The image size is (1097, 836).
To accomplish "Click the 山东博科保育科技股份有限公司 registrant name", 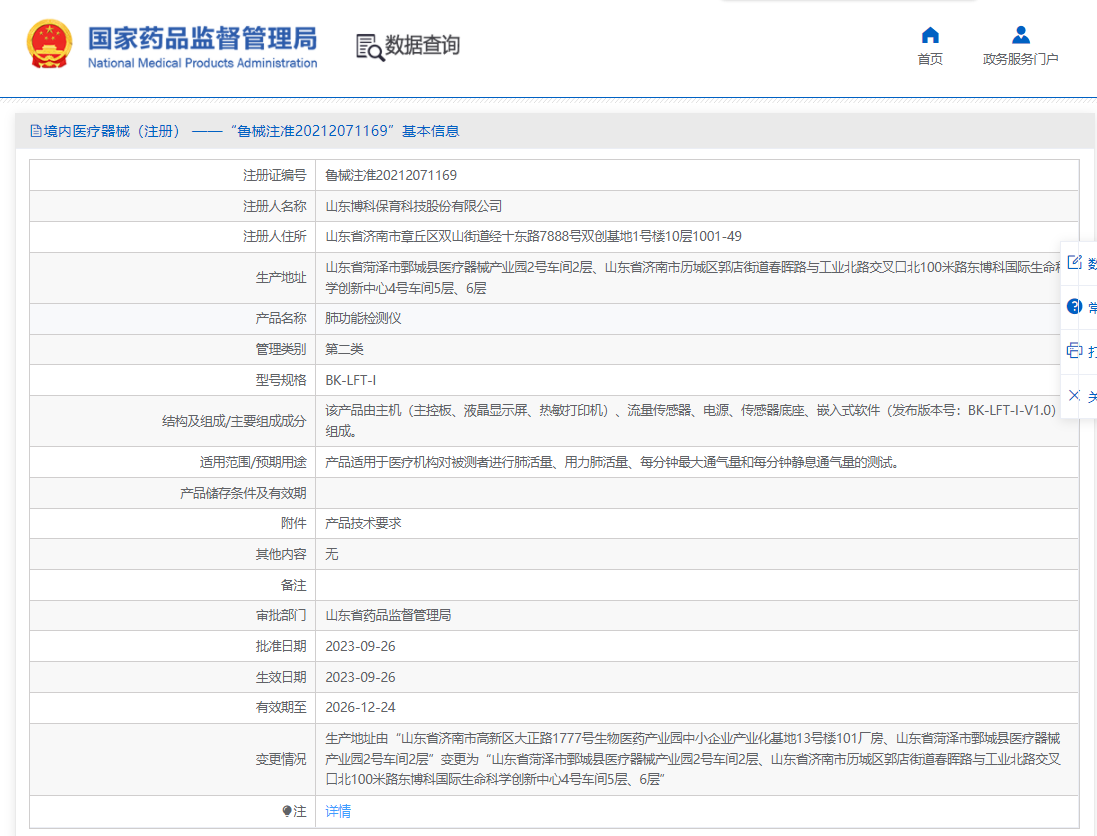I will [413, 206].
